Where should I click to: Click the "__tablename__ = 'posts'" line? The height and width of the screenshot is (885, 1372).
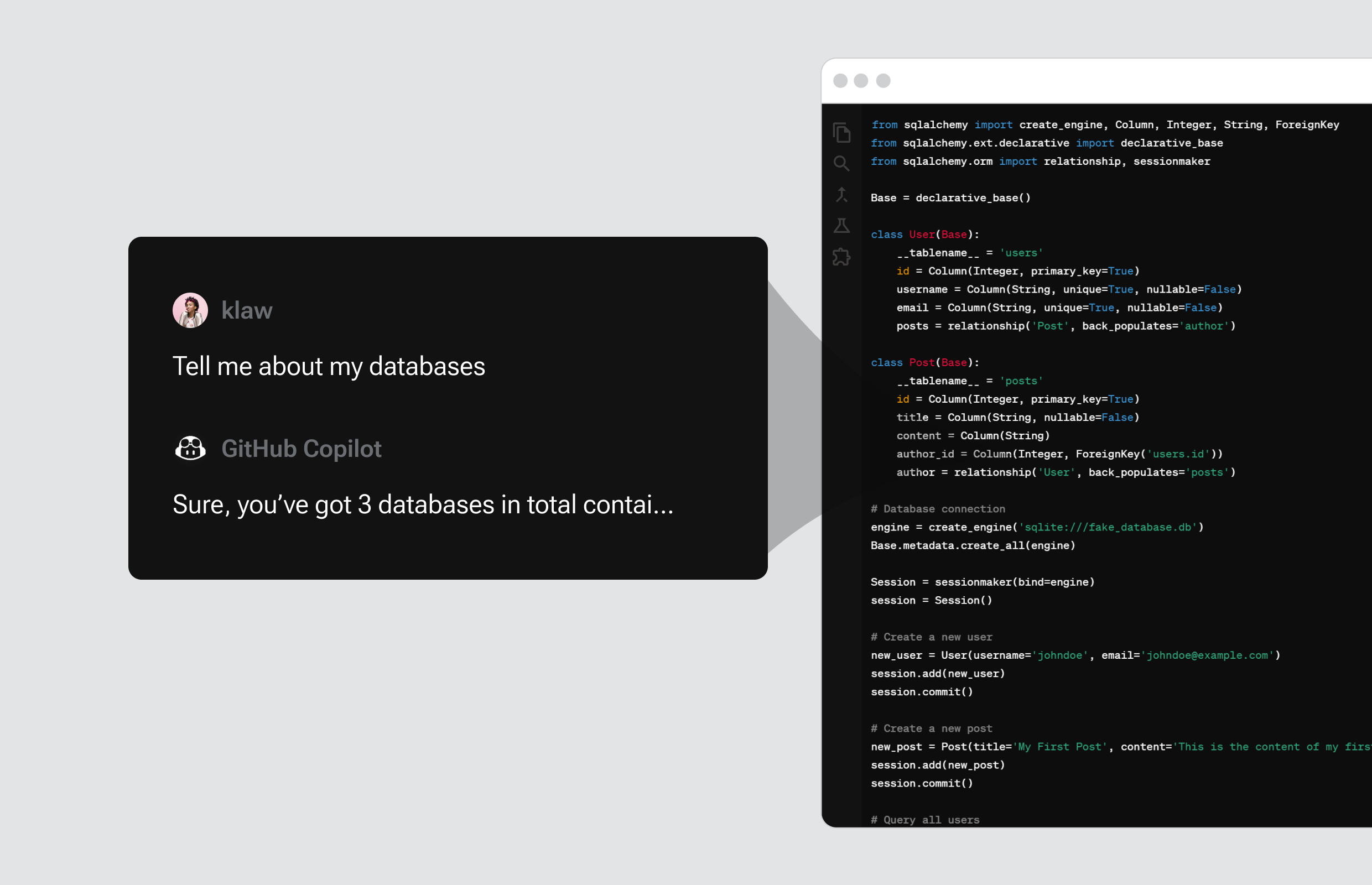click(970, 381)
